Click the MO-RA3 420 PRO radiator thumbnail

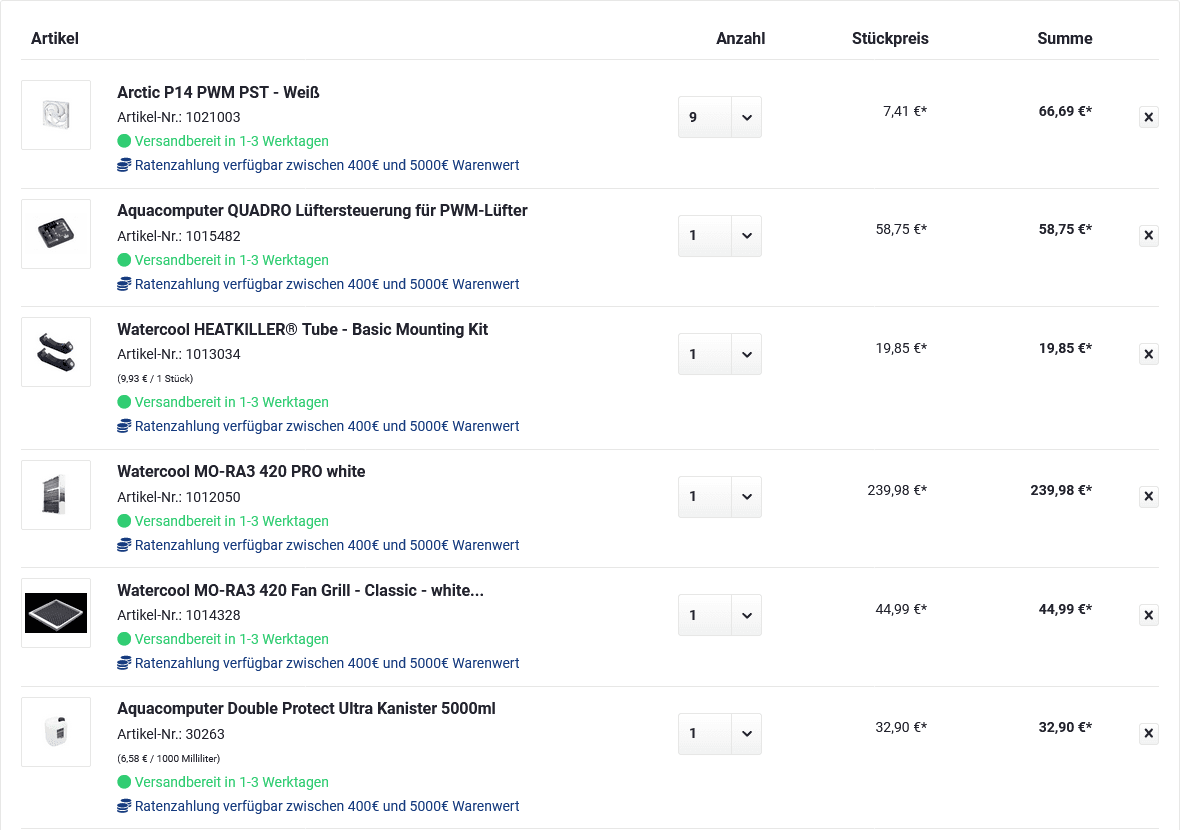point(56,495)
